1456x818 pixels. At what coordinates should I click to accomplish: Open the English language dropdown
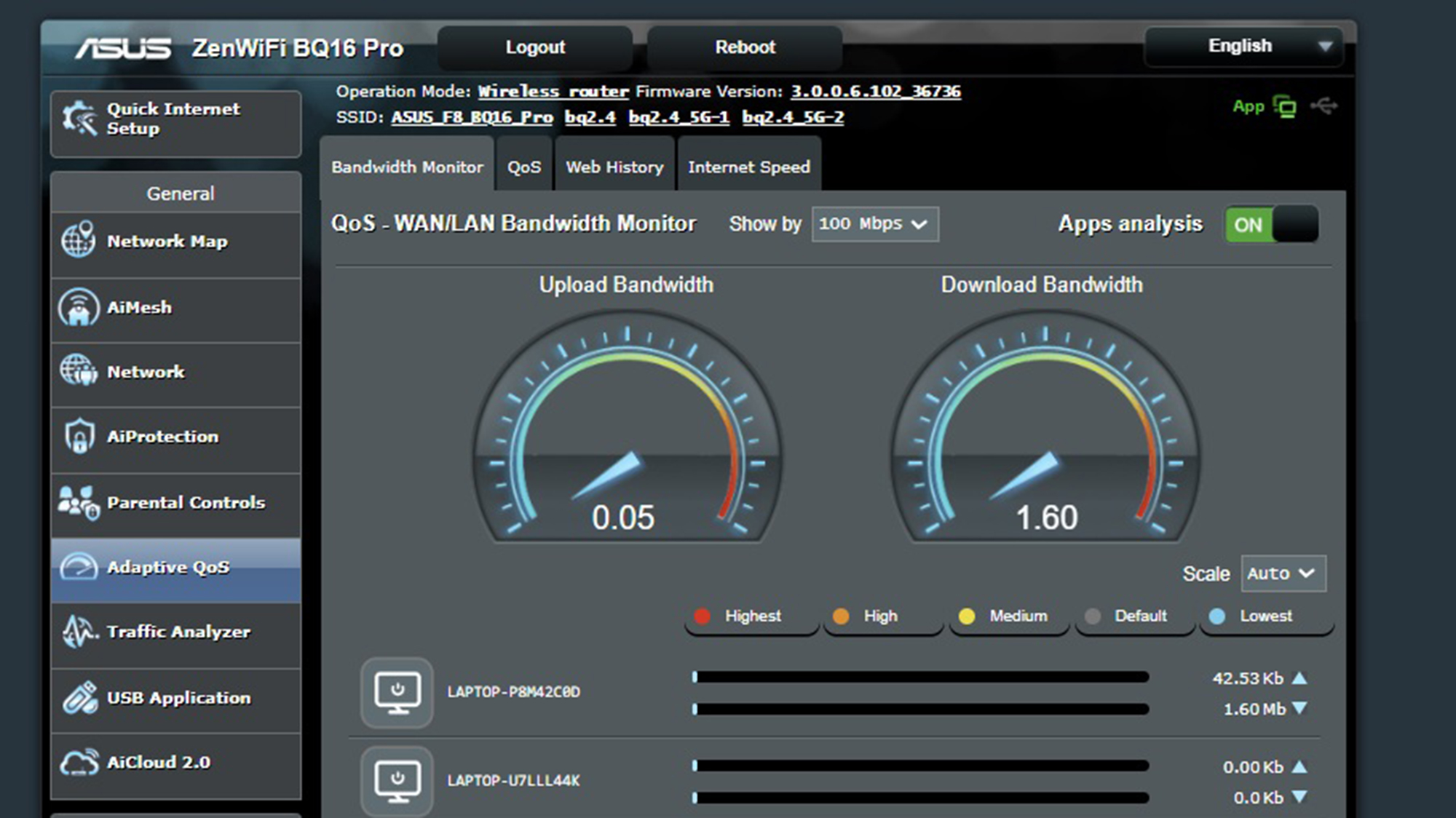pyautogui.click(x=1243, y=47)
